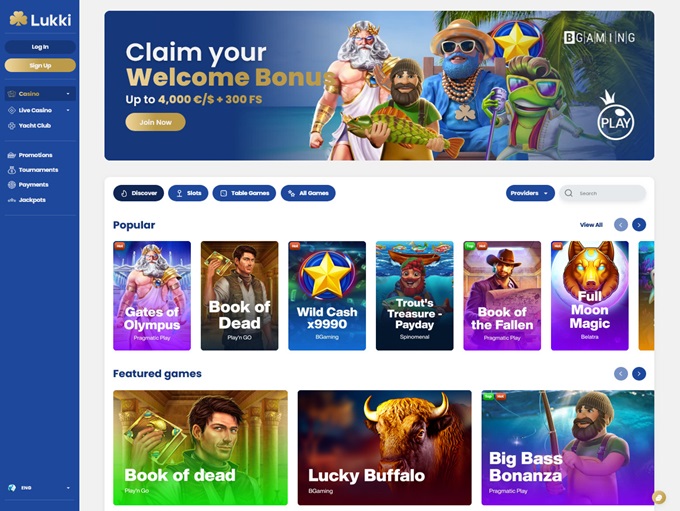
Task: Open the Wild Cash x9990 game thumbnail
Action: click(x=327, y=295)
